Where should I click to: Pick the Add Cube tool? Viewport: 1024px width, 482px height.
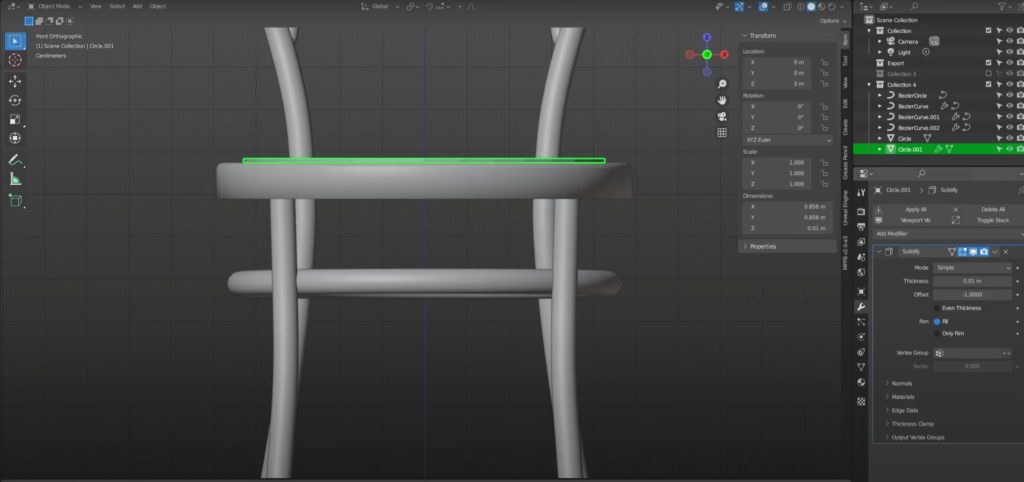(x=15, y=200)
